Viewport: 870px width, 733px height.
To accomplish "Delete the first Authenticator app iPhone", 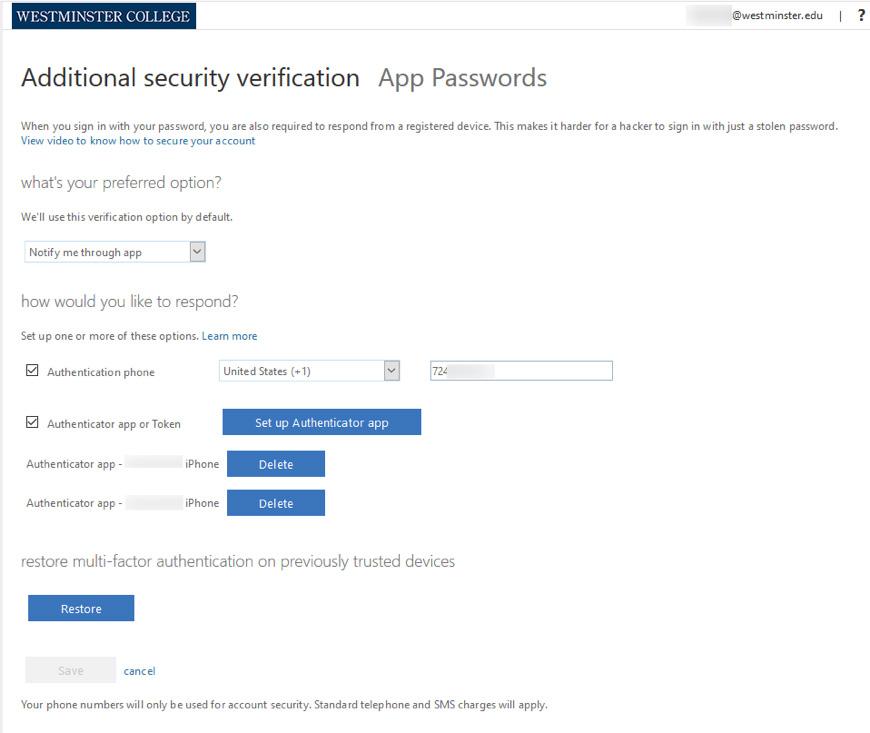I will pyautogui.click(x=276, y=464).
